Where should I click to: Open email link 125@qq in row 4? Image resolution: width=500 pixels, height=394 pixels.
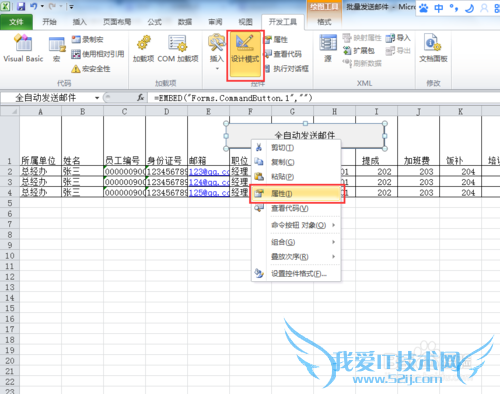pyautogui.click(x=209, y=193)
